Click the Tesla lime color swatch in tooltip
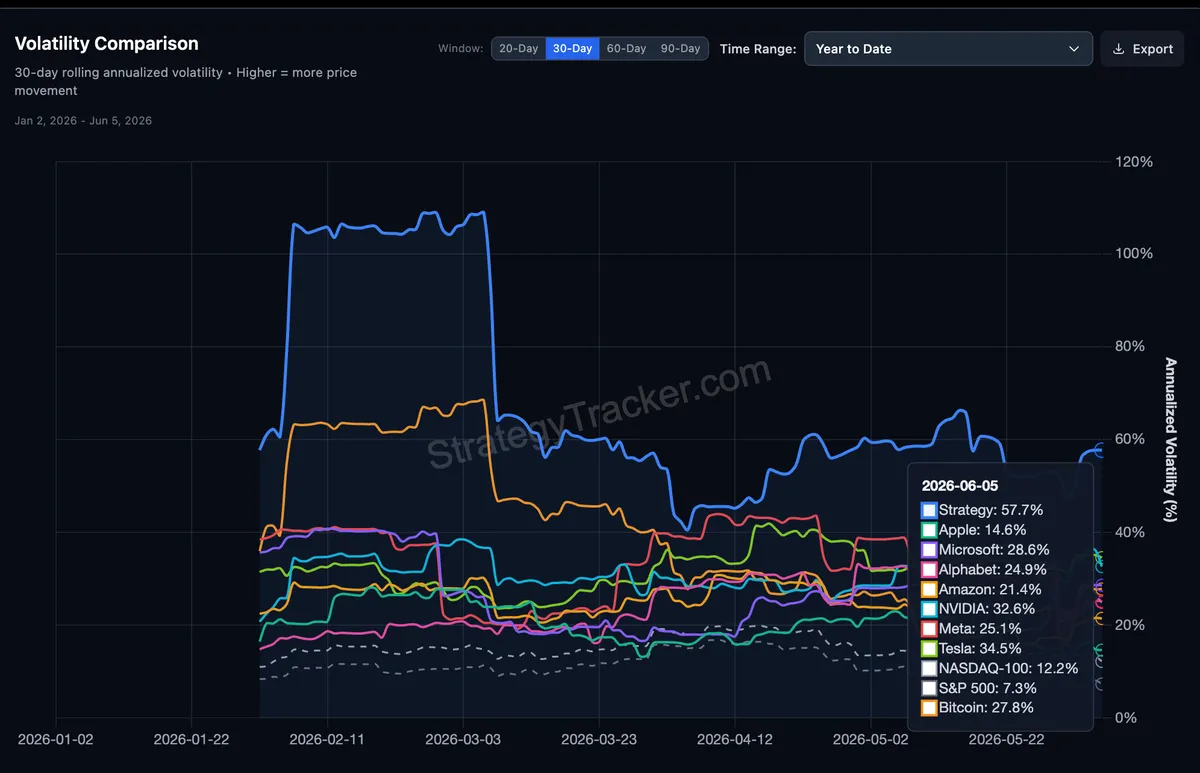The height and width of the screenshot is (773, 1200). pos(929,649)
